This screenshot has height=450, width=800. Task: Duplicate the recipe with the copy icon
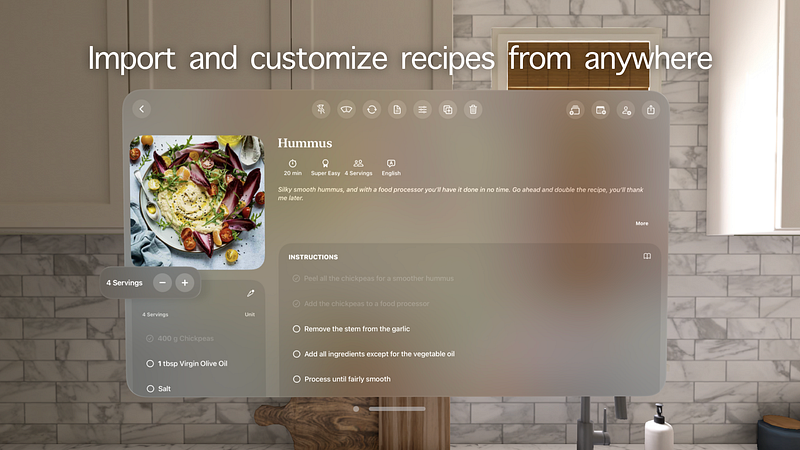447,109
